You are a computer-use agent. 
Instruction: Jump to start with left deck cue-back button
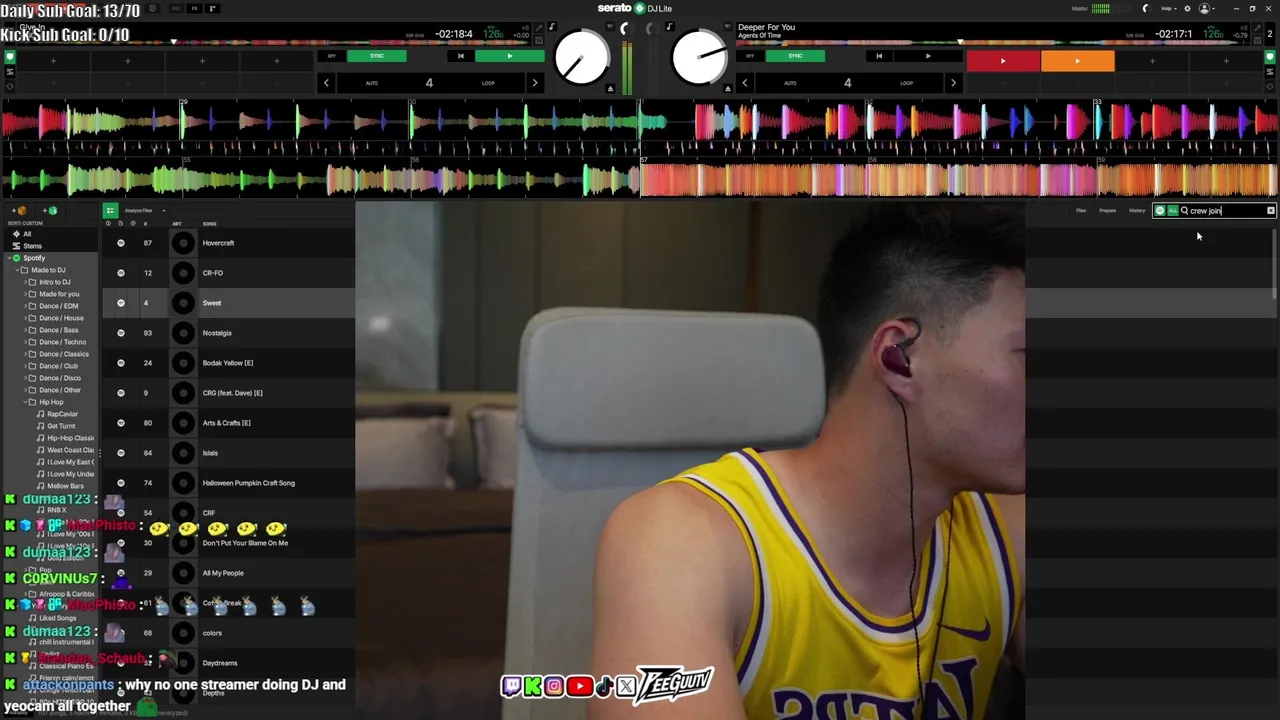click(460, 56)
